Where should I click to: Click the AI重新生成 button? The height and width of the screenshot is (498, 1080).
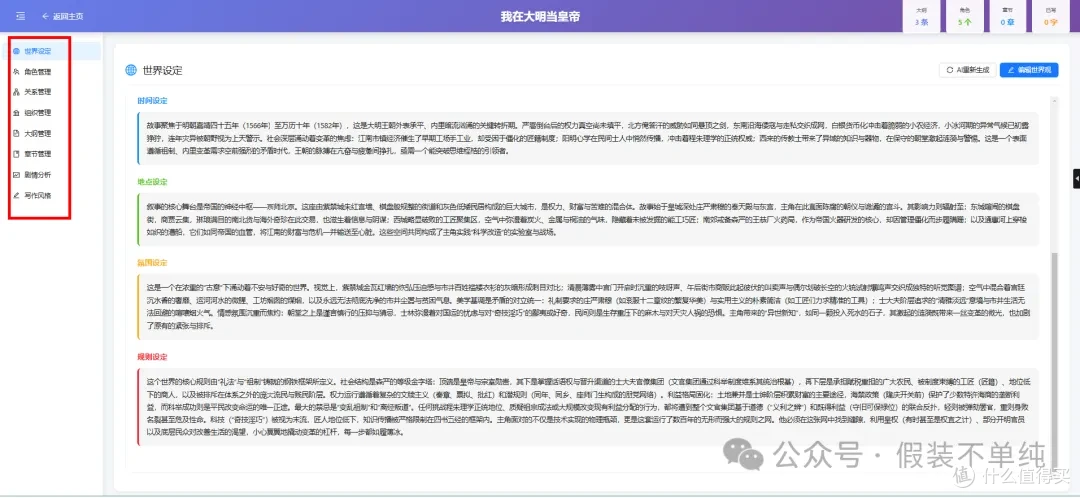point(968,70)
